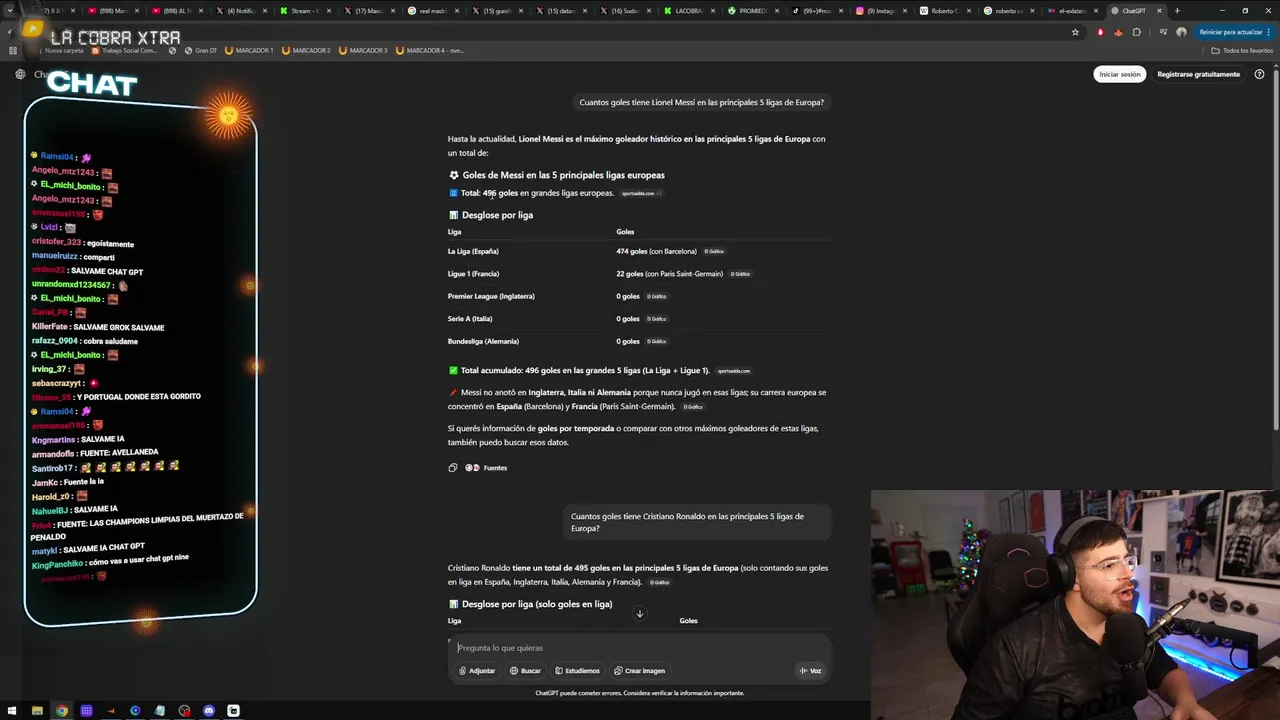Select the La Liga (España) table cell

(x=473, y=251)
